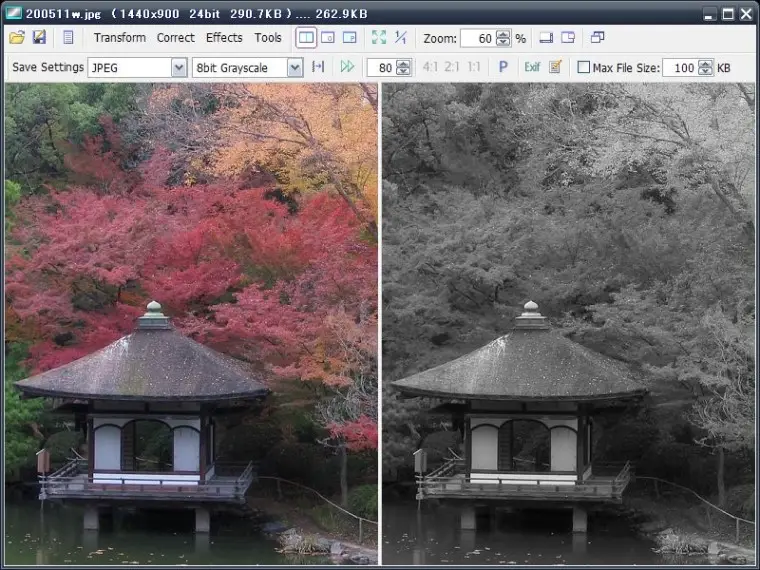The height and width of the screenshot is (570, 760).
Task: Toggle the progressive P icon
Action: coord(503,67)
